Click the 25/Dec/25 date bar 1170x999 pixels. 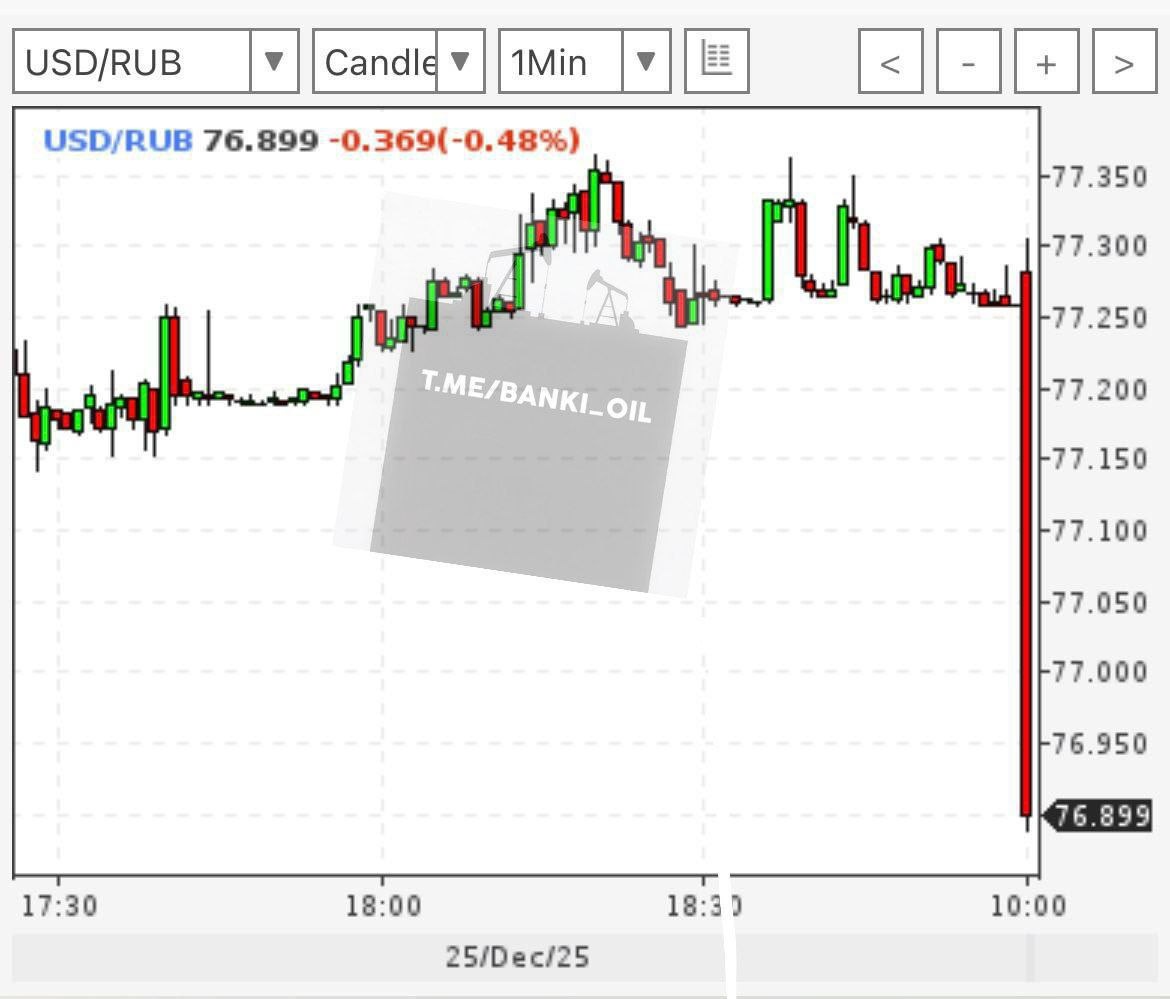518,957
